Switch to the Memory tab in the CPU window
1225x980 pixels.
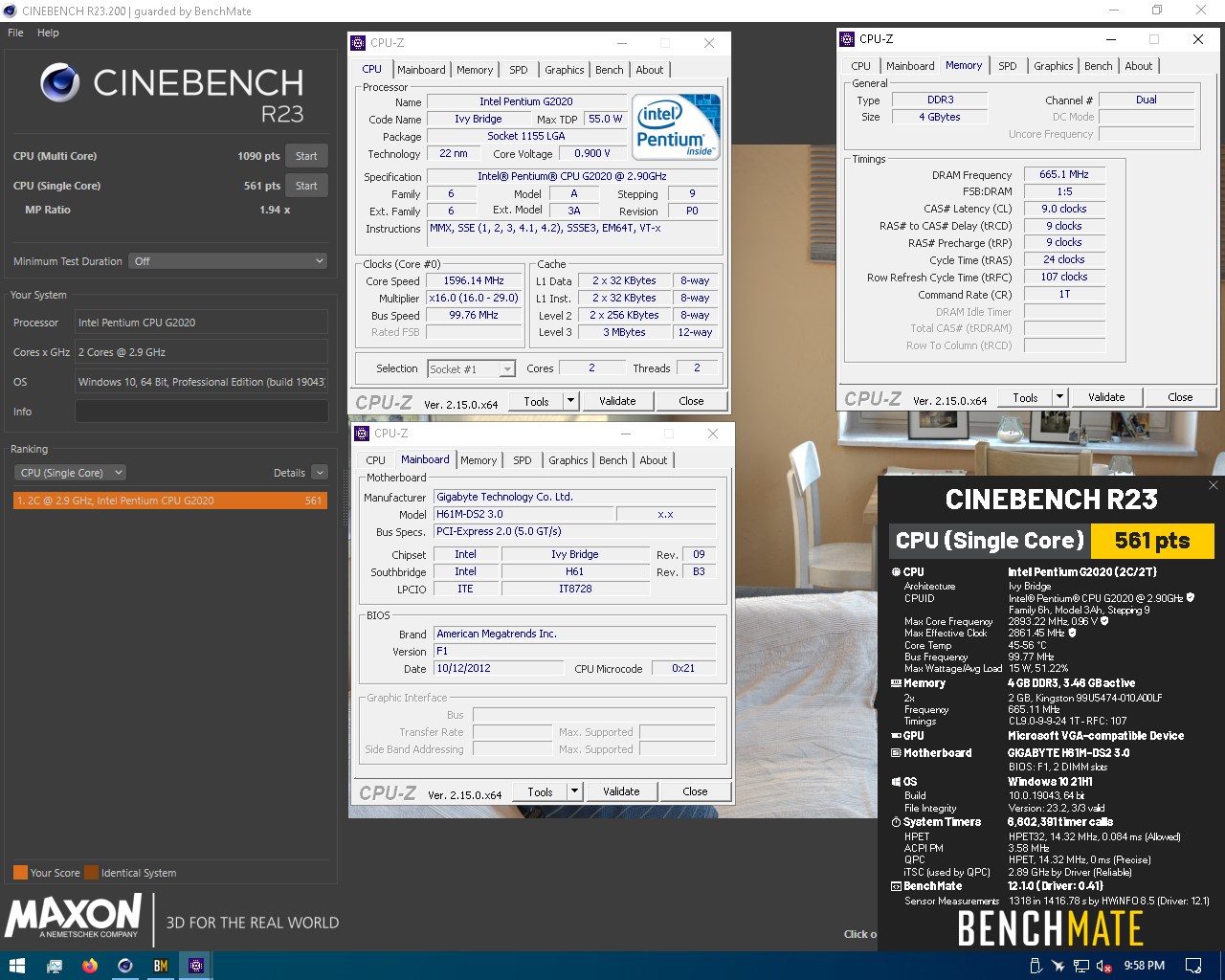[475, 70]
